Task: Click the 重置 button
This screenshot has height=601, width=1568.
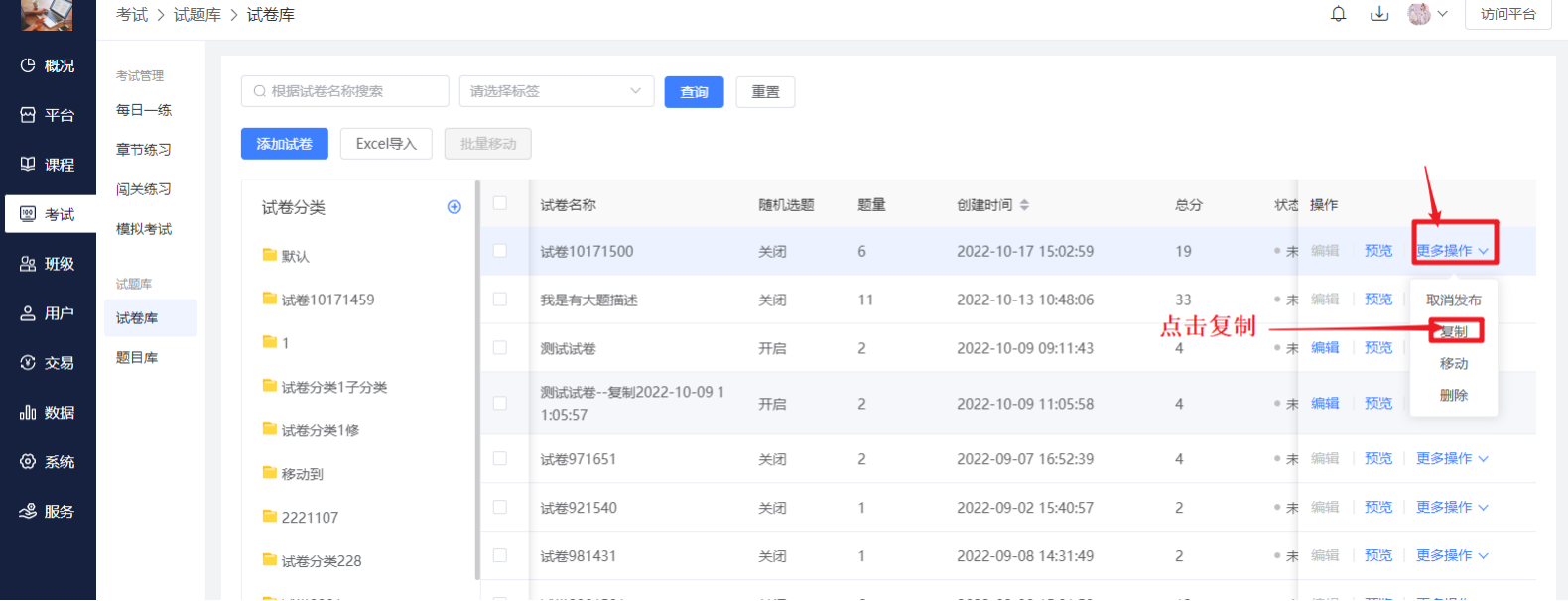Action: click(765, 92)
